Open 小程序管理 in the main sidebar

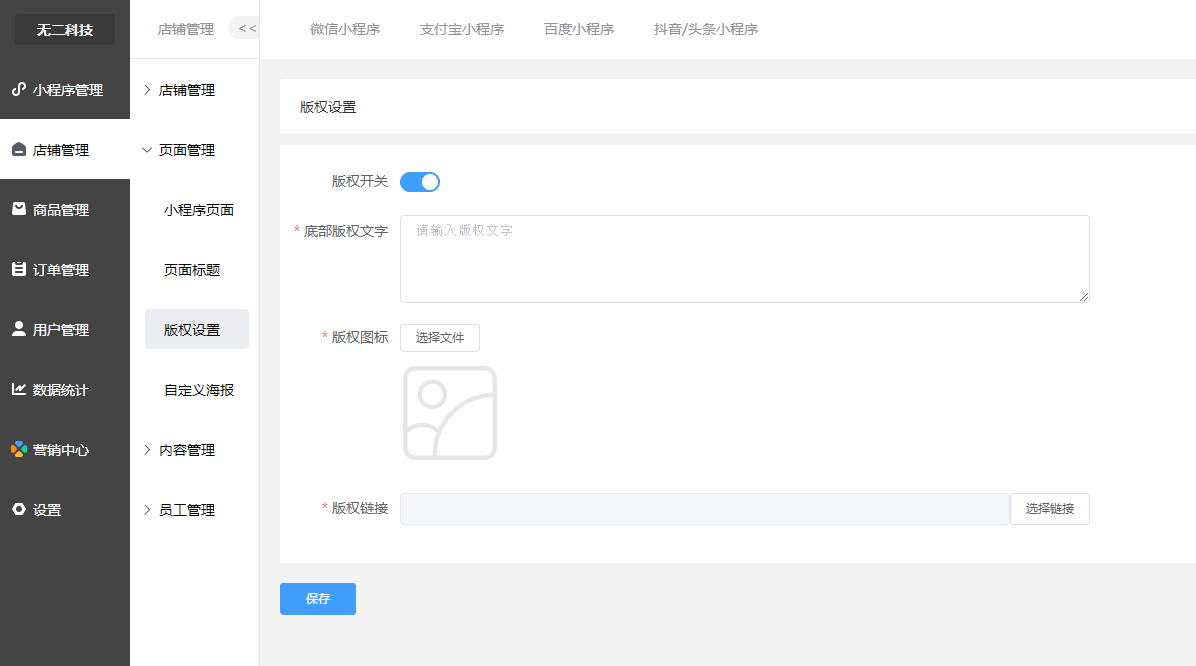tap(65, 89)
